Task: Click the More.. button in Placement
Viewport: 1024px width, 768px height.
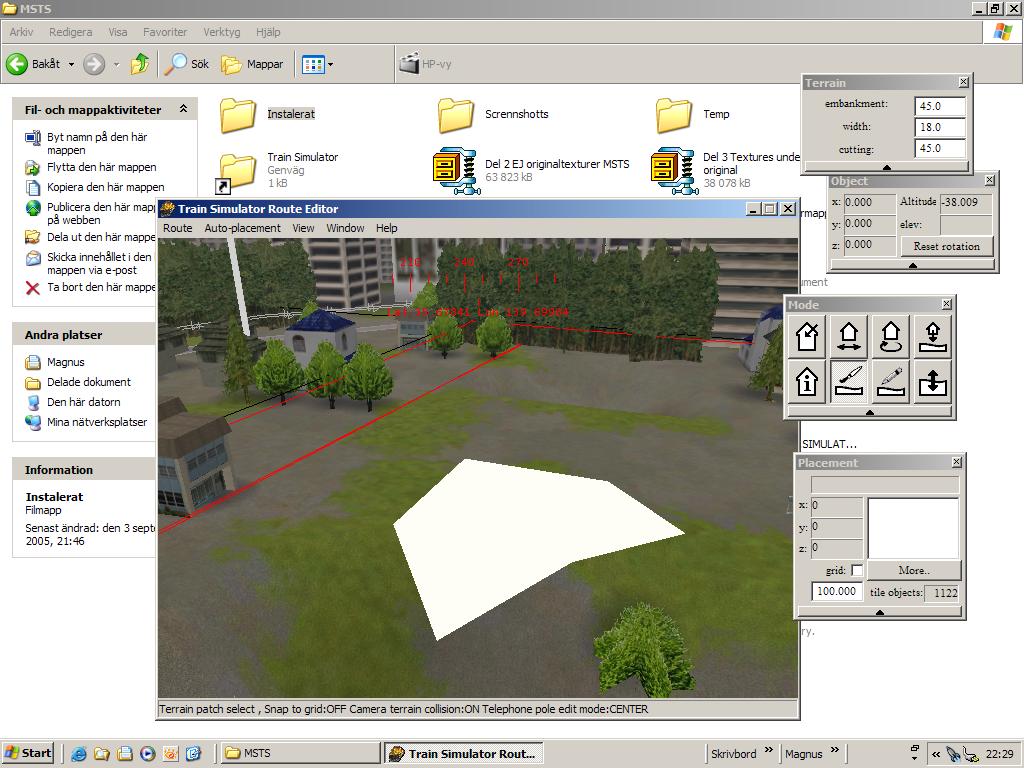Action: coord(914,570)
